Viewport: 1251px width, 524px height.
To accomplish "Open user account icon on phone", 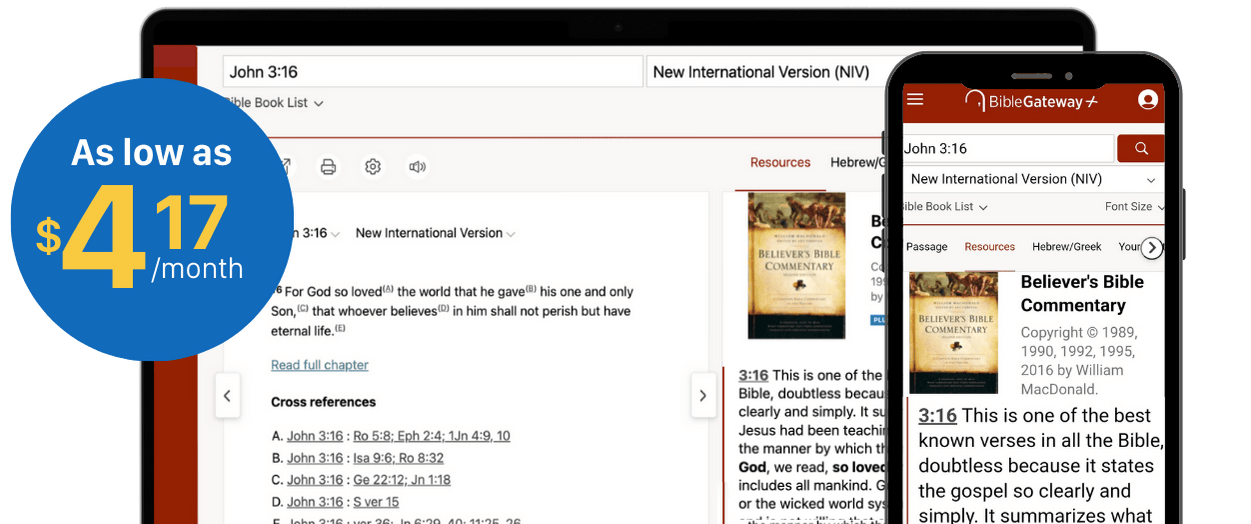I will coord(1148,100).
